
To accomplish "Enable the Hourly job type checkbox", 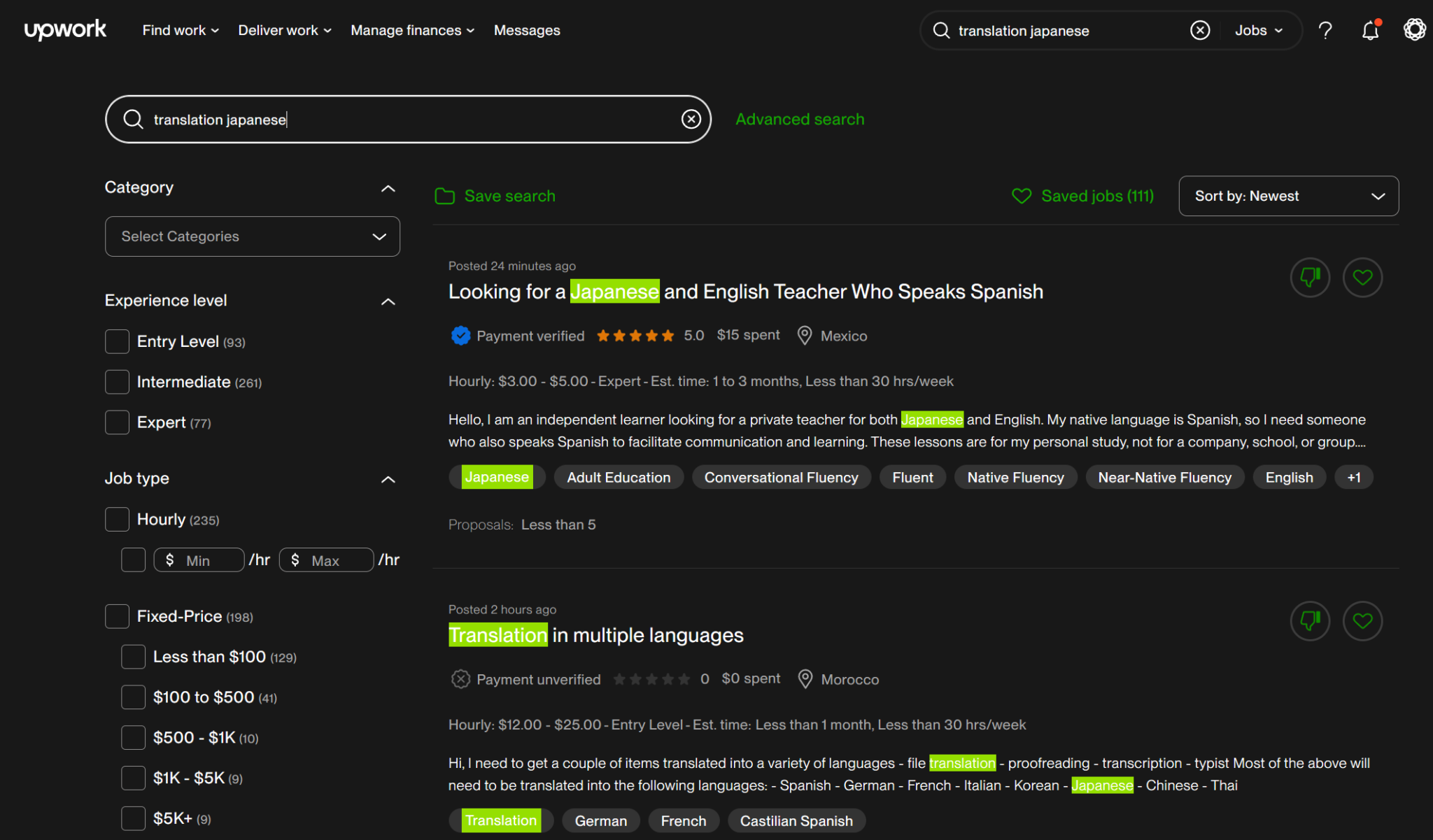I will coord(117,520).
